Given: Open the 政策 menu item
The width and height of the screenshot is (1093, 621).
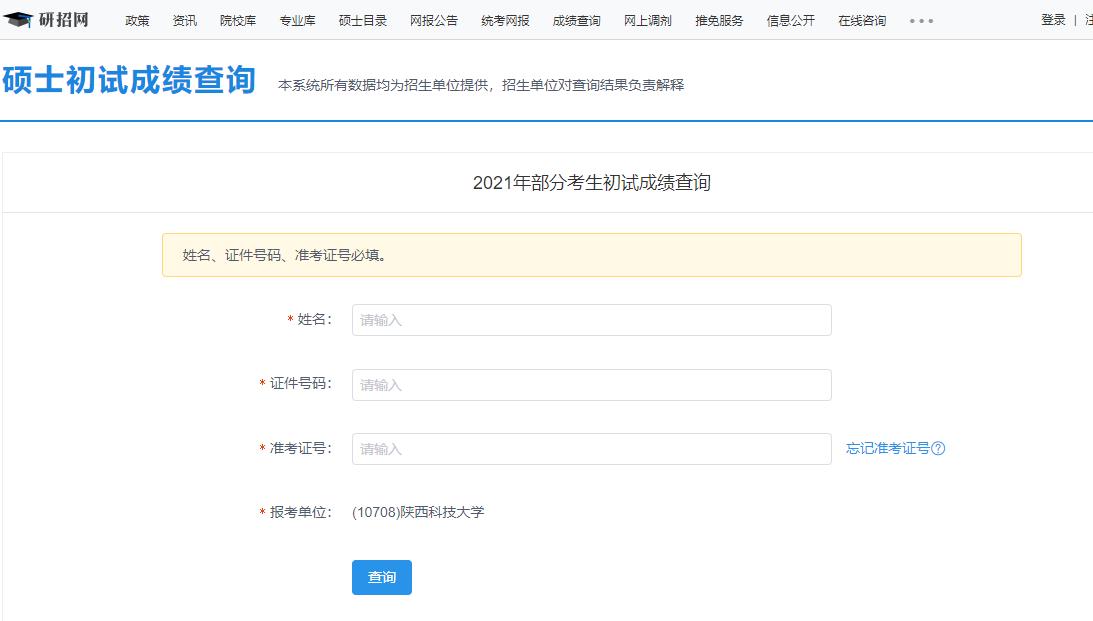Looking at the screenshot, I should 137,21.
